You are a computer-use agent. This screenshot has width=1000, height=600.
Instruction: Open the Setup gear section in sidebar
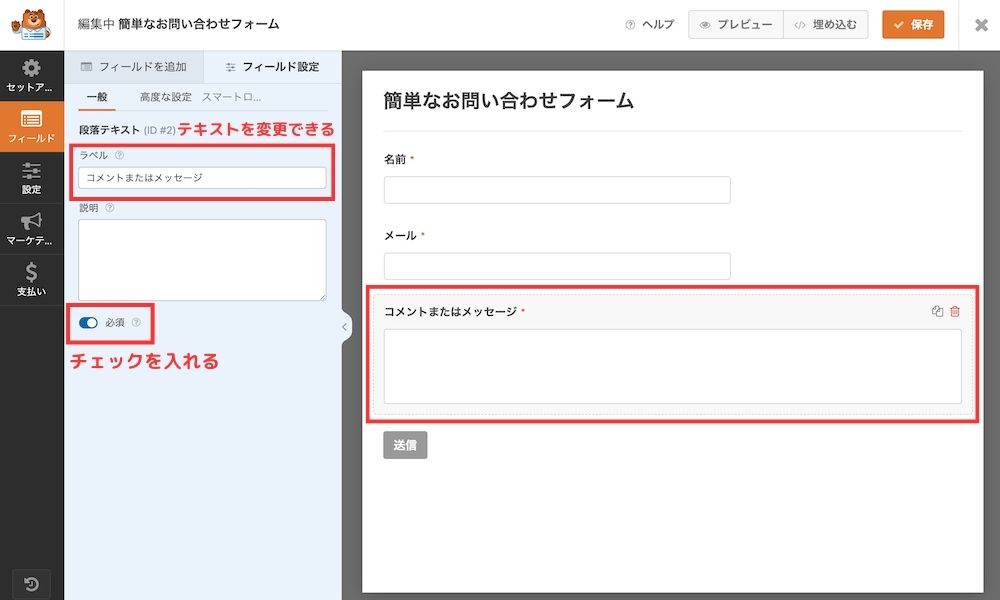pyautogui.click(x=31, y=76)
